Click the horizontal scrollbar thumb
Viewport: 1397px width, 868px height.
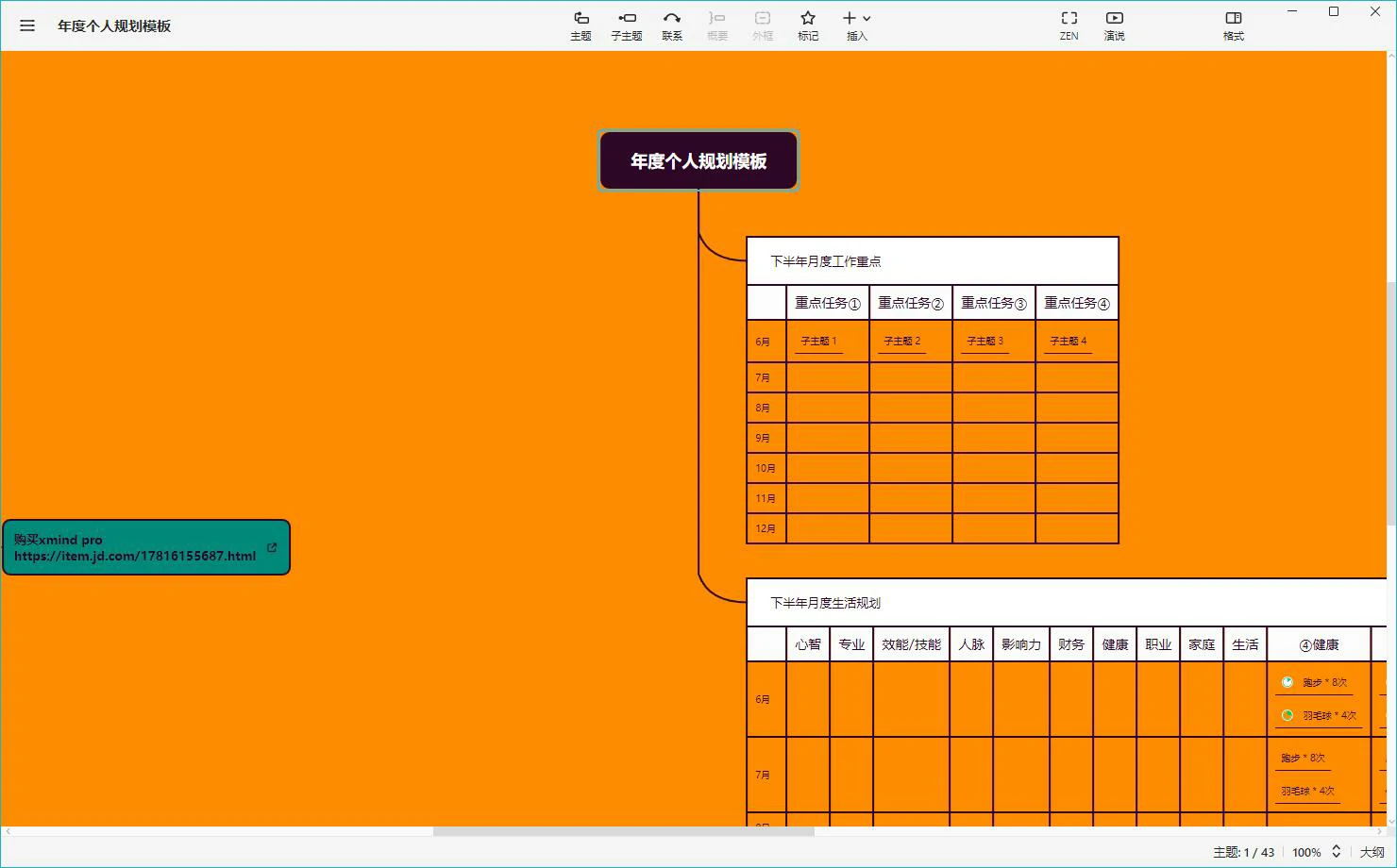point(624,831)
